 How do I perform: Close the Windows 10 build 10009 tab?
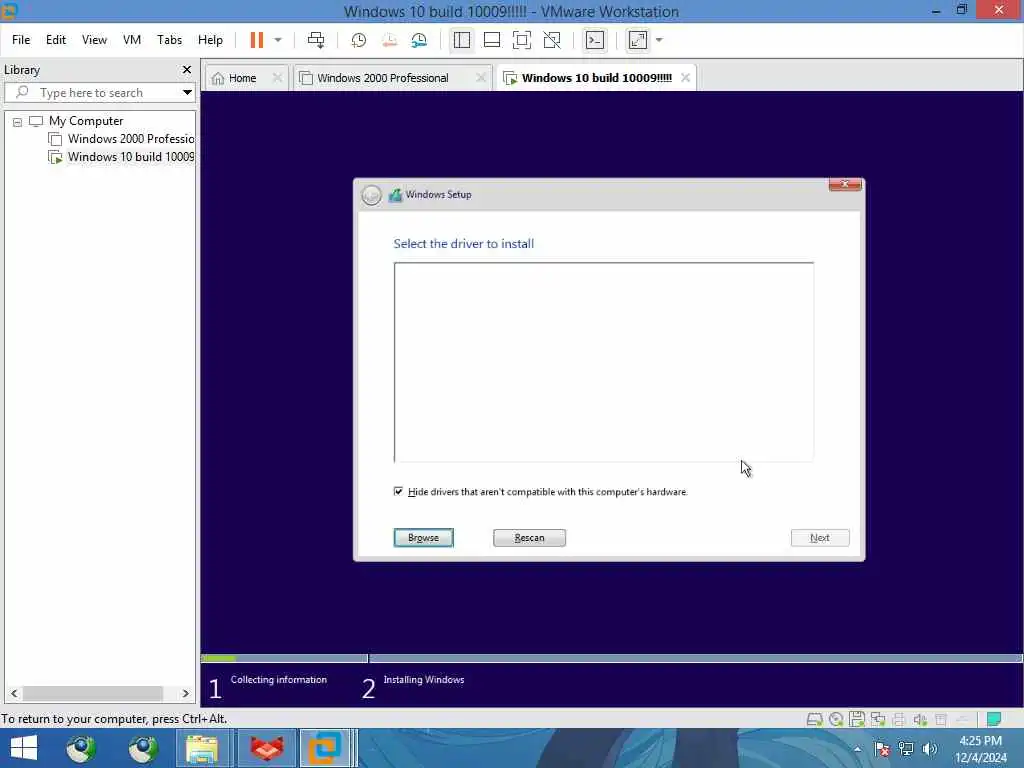[x=685, y=78]
